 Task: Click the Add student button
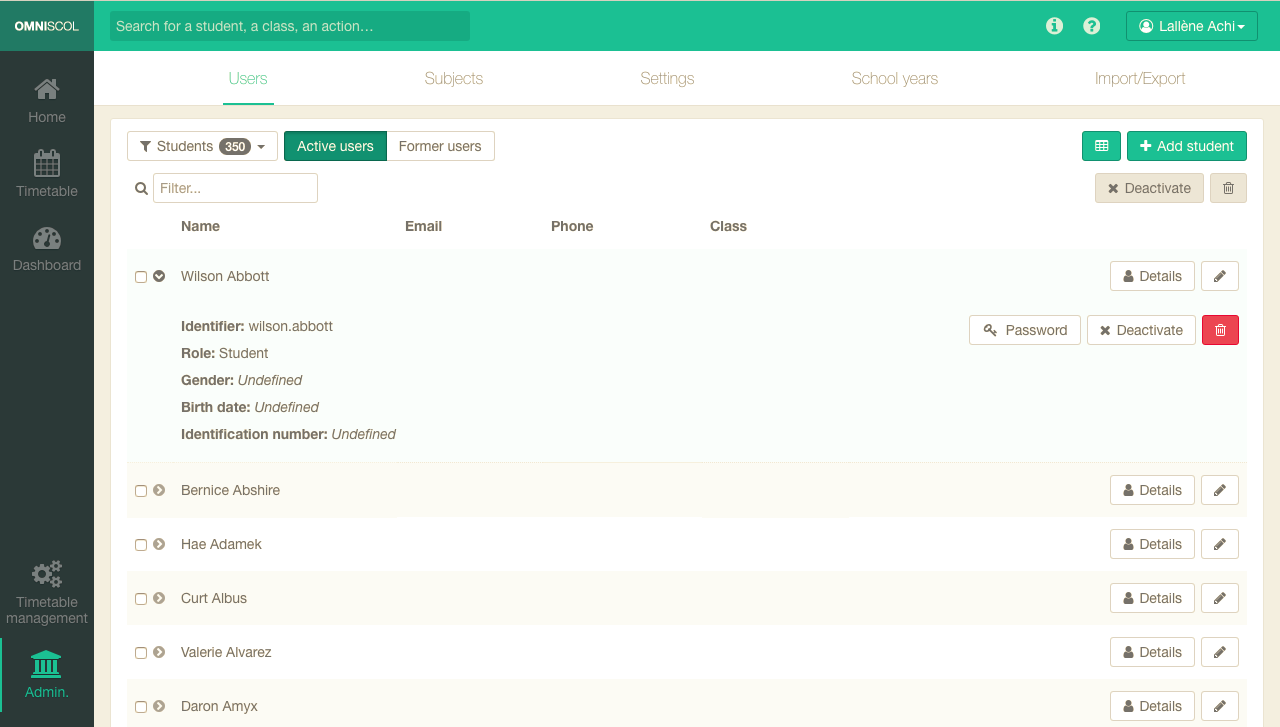[1186, 146]
